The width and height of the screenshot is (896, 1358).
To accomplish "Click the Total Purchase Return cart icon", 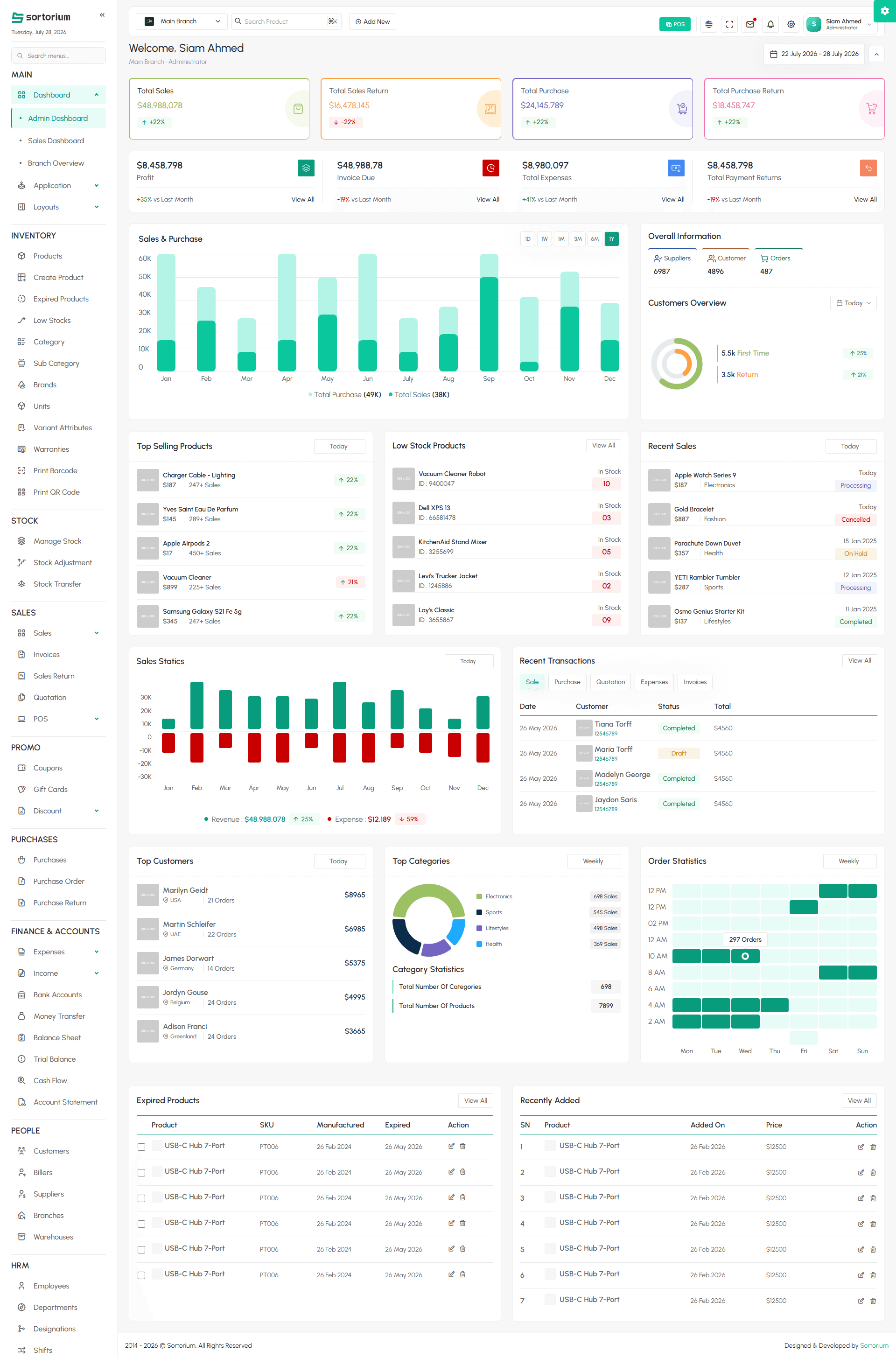I will click(871, 109).
